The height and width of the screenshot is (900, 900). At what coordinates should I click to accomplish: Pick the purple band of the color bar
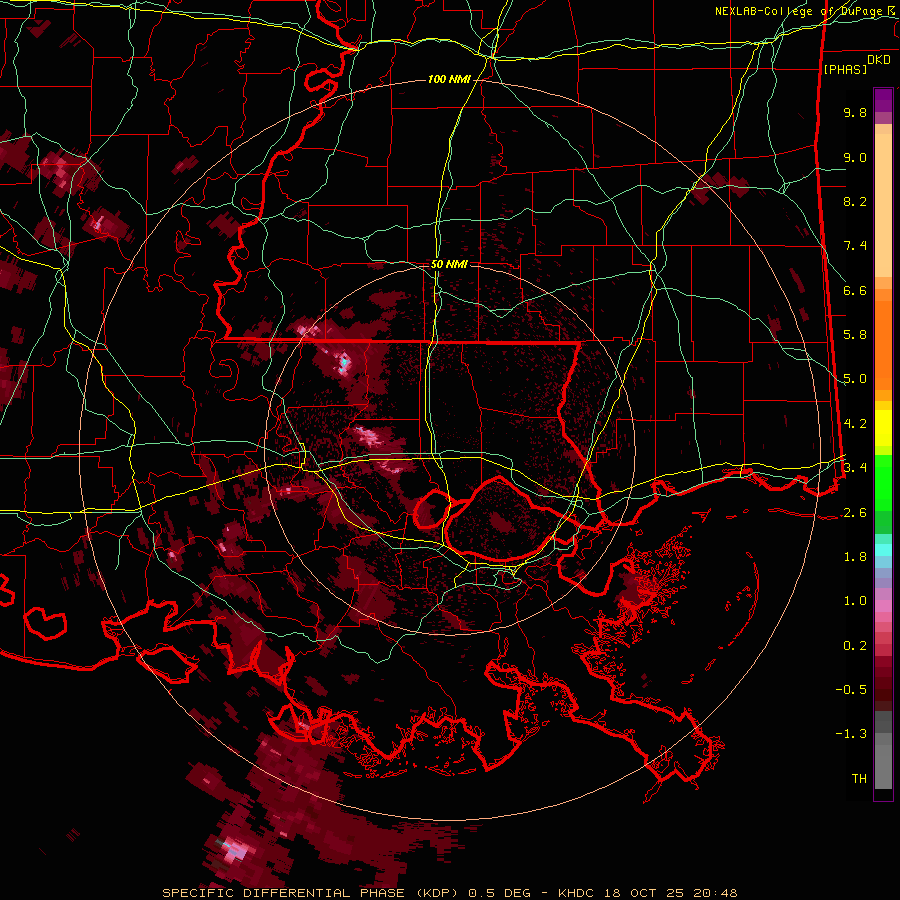tap(883, 100)
